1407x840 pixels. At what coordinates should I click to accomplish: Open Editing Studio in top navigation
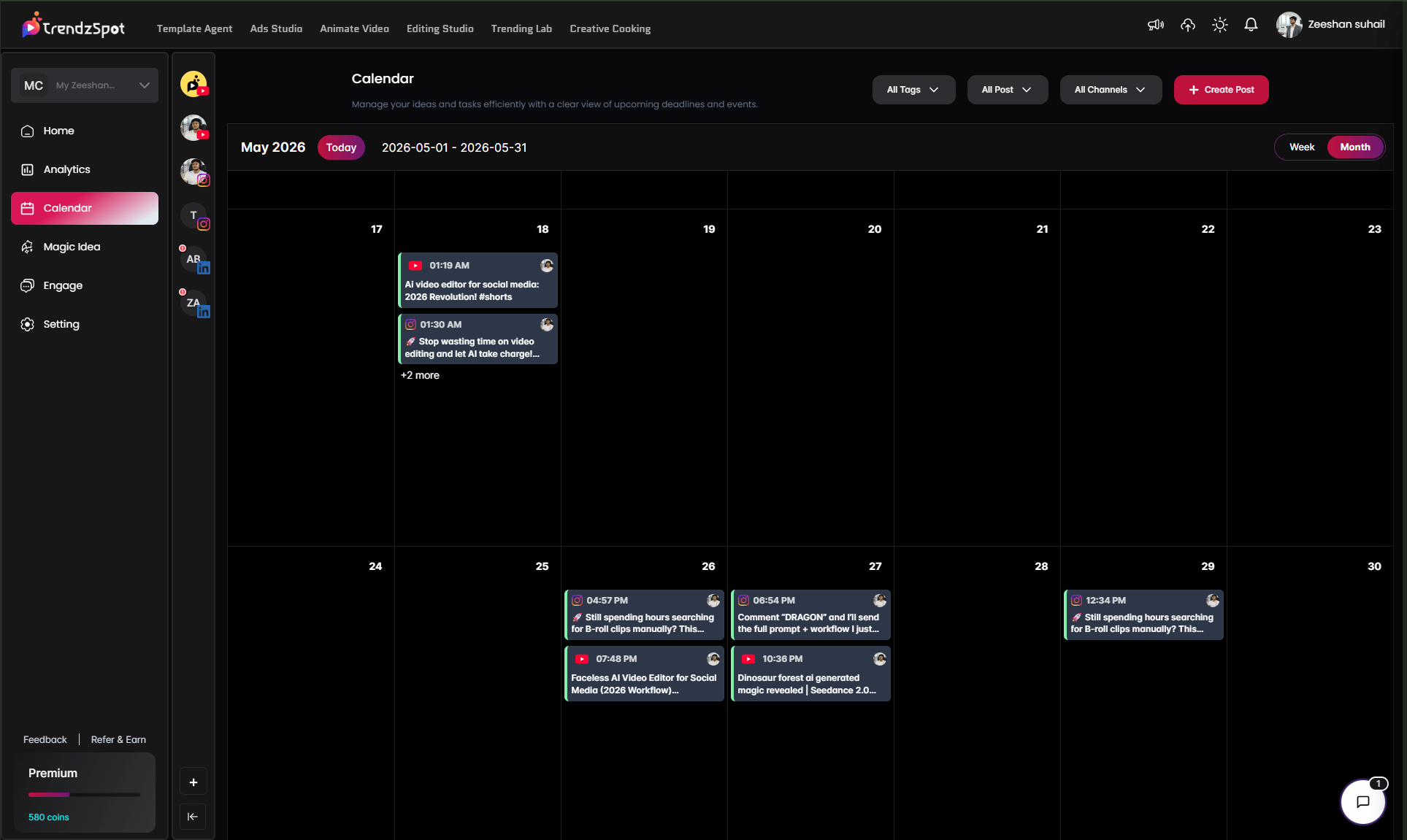440,28
